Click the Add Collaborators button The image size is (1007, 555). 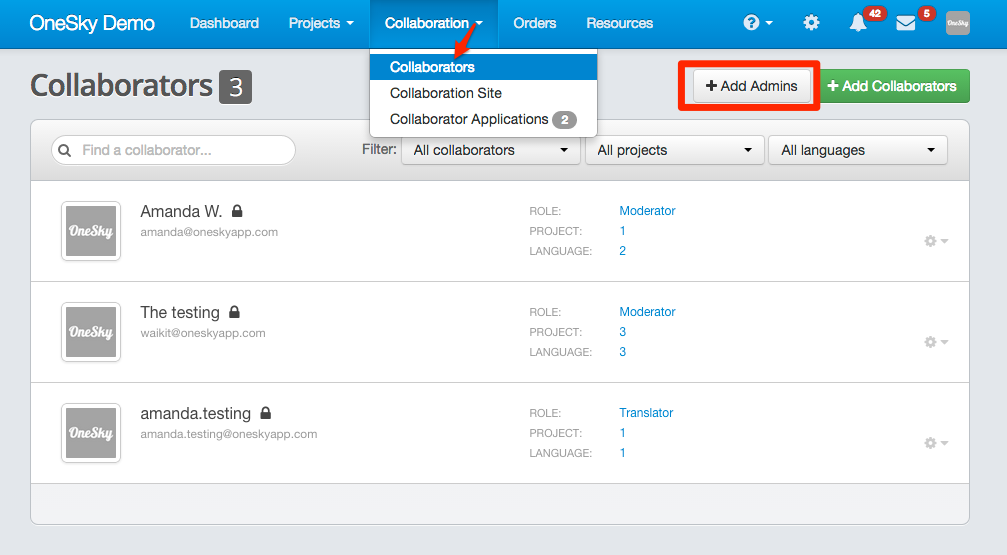tap(892, 86)
